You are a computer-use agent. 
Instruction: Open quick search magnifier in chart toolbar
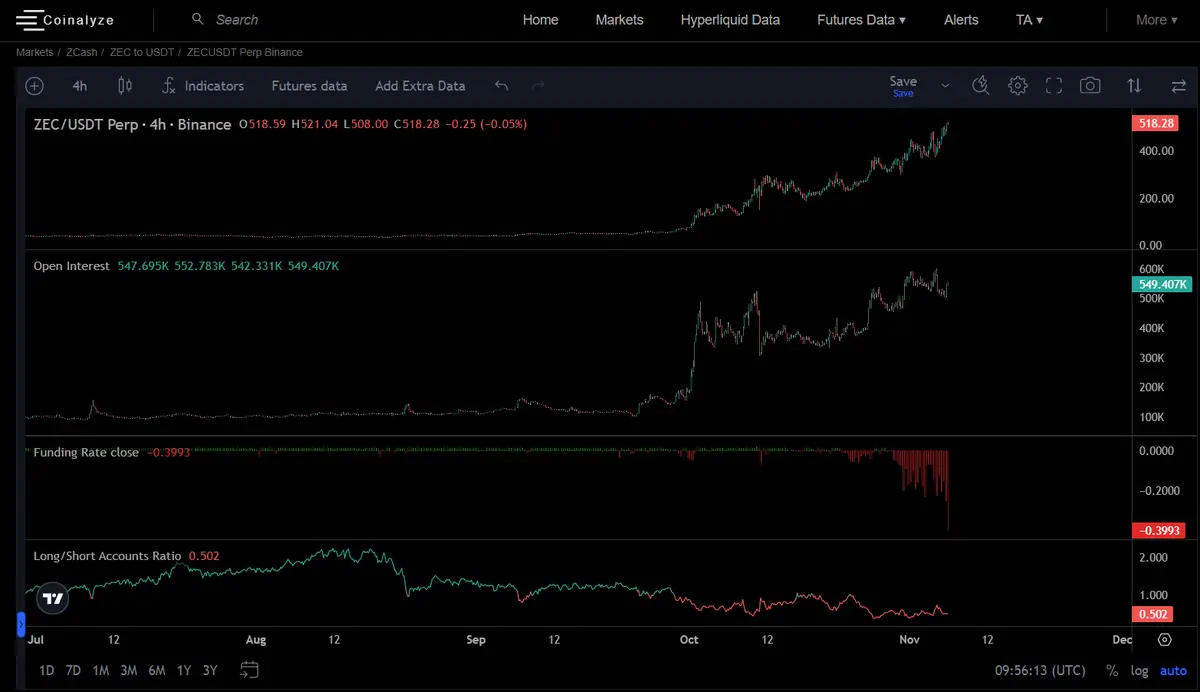click(981, 86)
